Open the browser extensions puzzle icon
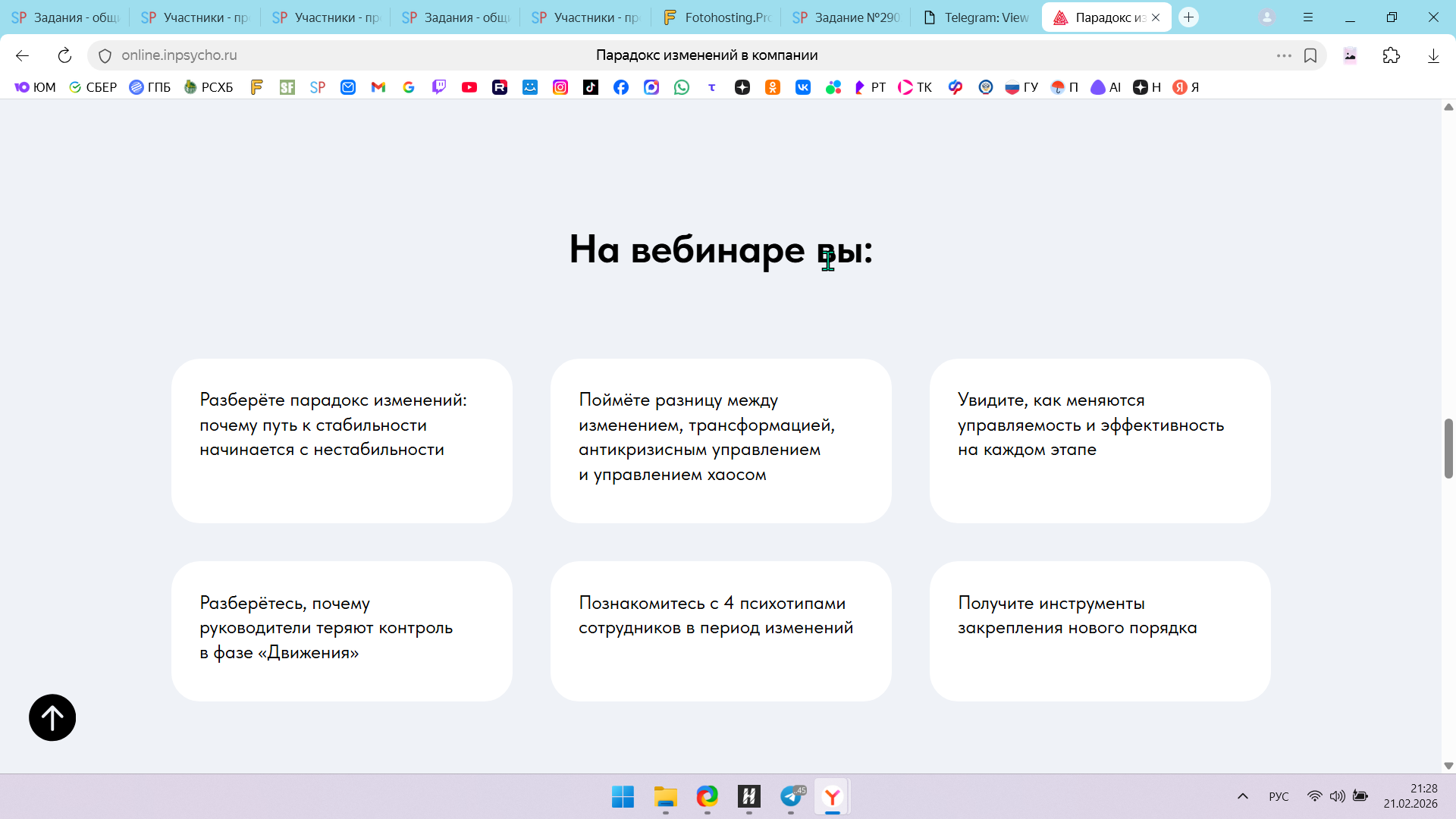1456x819 pixels. (1391, 55)
